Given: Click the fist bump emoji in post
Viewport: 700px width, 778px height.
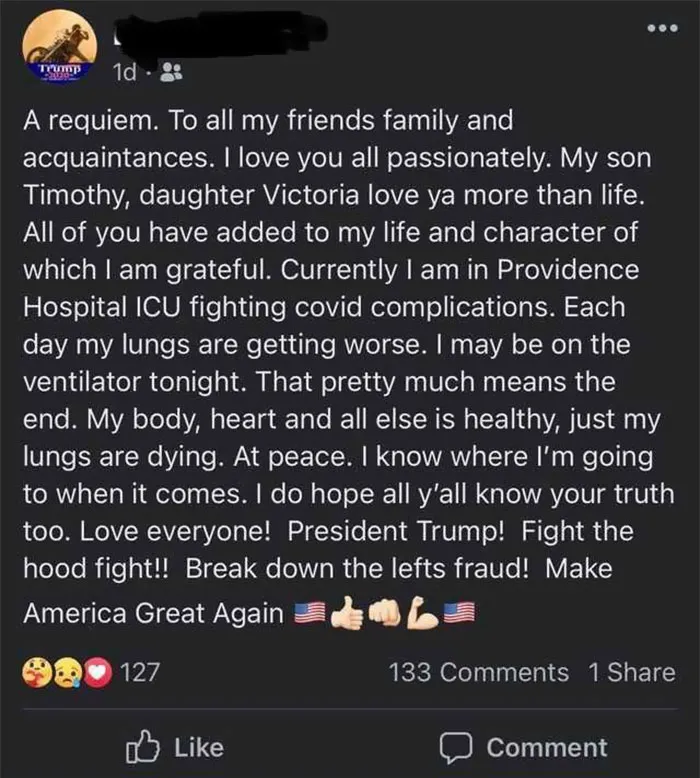Looking at the screenshot, I should coord(386,613).
